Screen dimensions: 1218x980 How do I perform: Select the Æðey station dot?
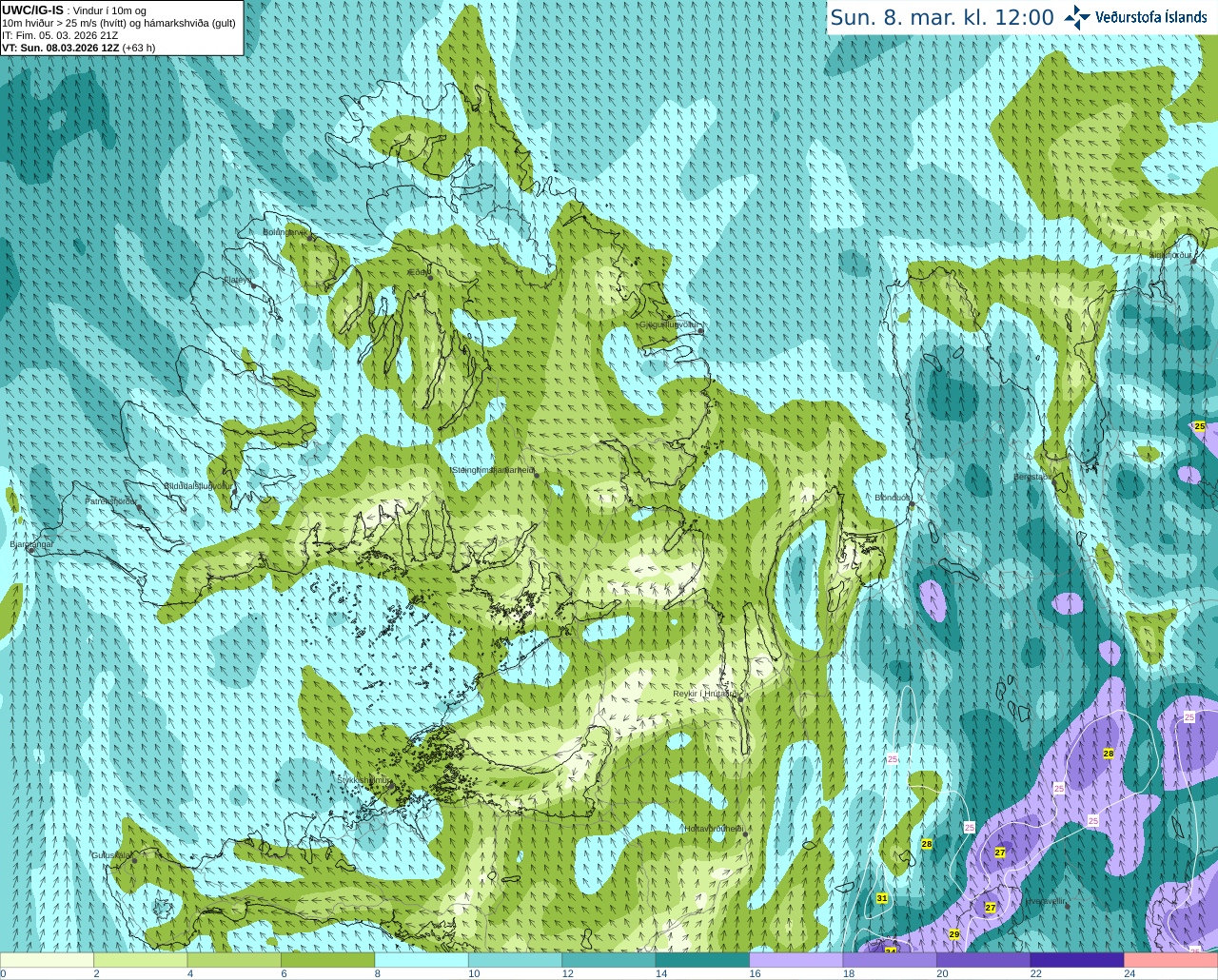[x=430, y=277]
